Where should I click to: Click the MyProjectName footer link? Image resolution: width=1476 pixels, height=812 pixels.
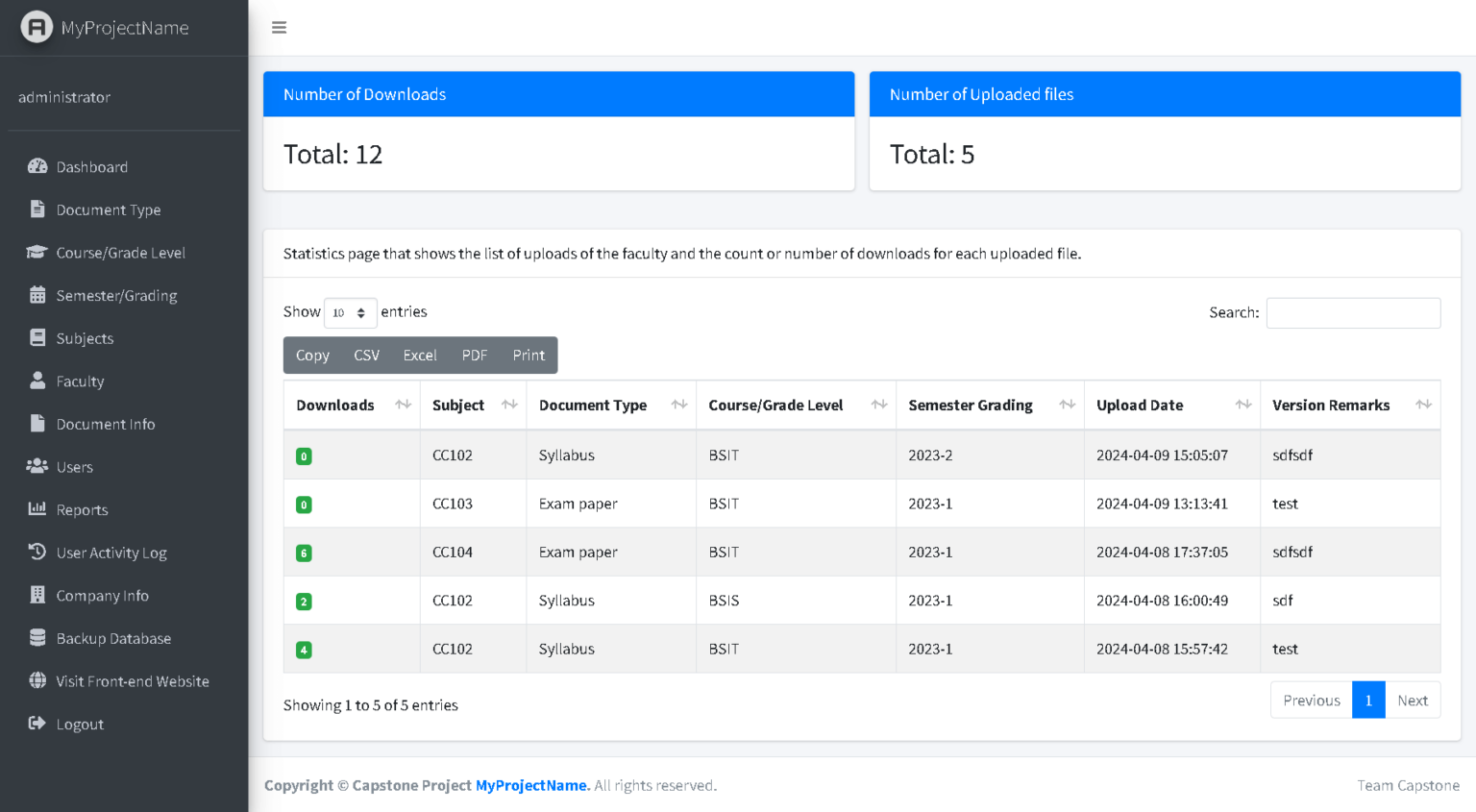click(532, 785)
